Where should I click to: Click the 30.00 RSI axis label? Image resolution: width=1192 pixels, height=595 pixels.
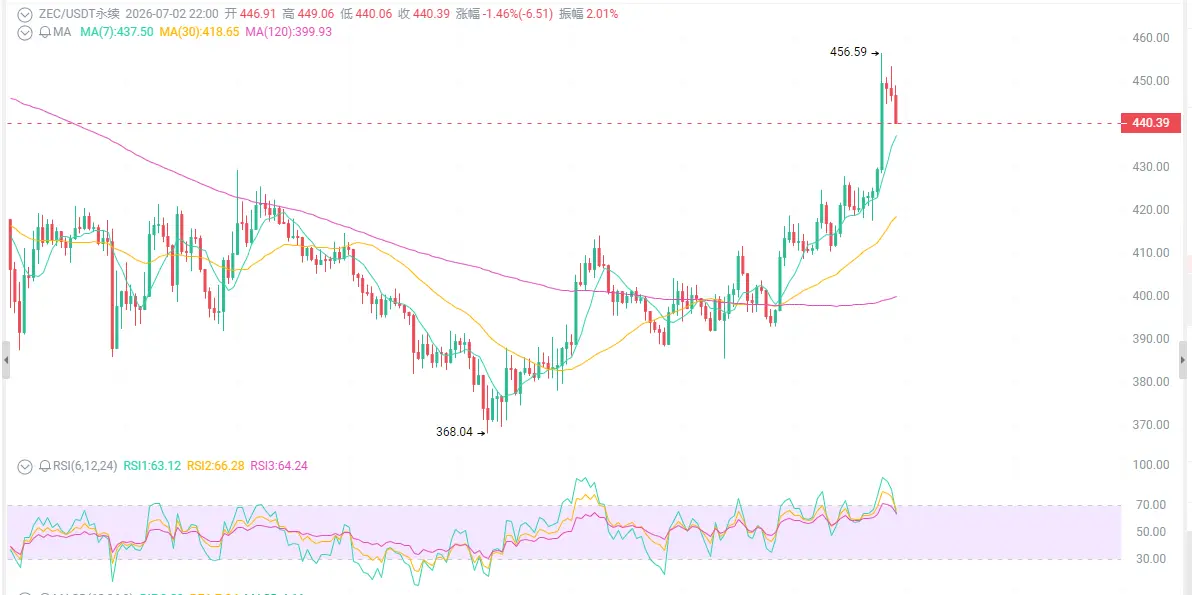point(1152,559)
